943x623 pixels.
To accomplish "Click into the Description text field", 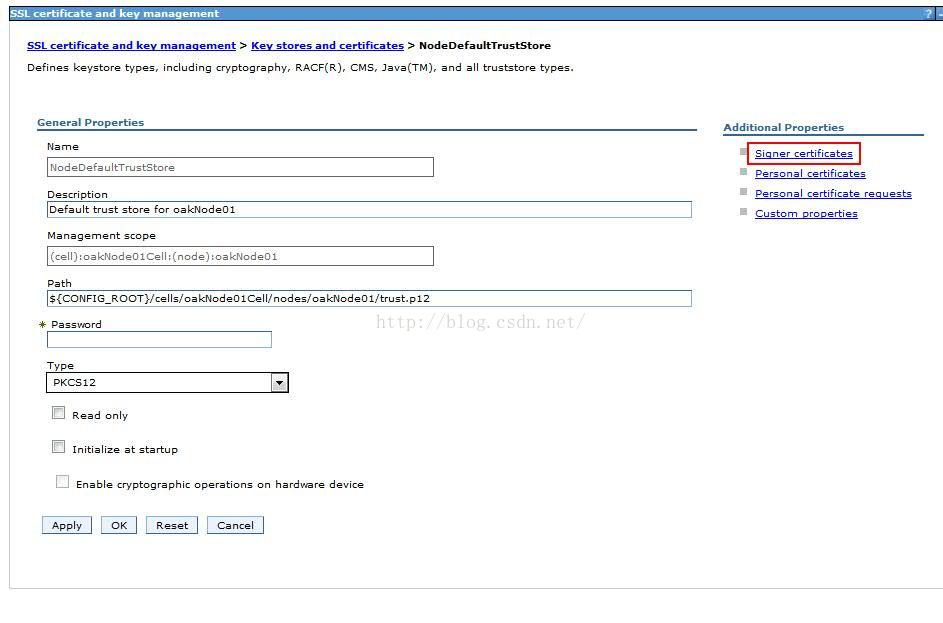I will pos(369,210).
